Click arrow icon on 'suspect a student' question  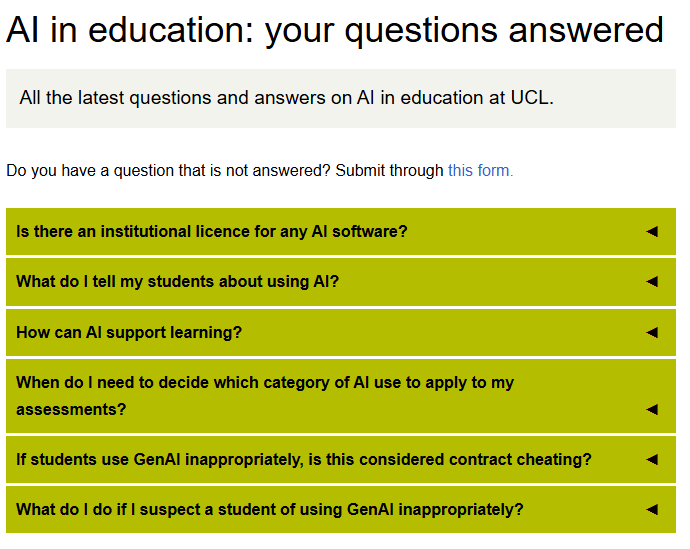pyautogui.click(x=652, y=510)
